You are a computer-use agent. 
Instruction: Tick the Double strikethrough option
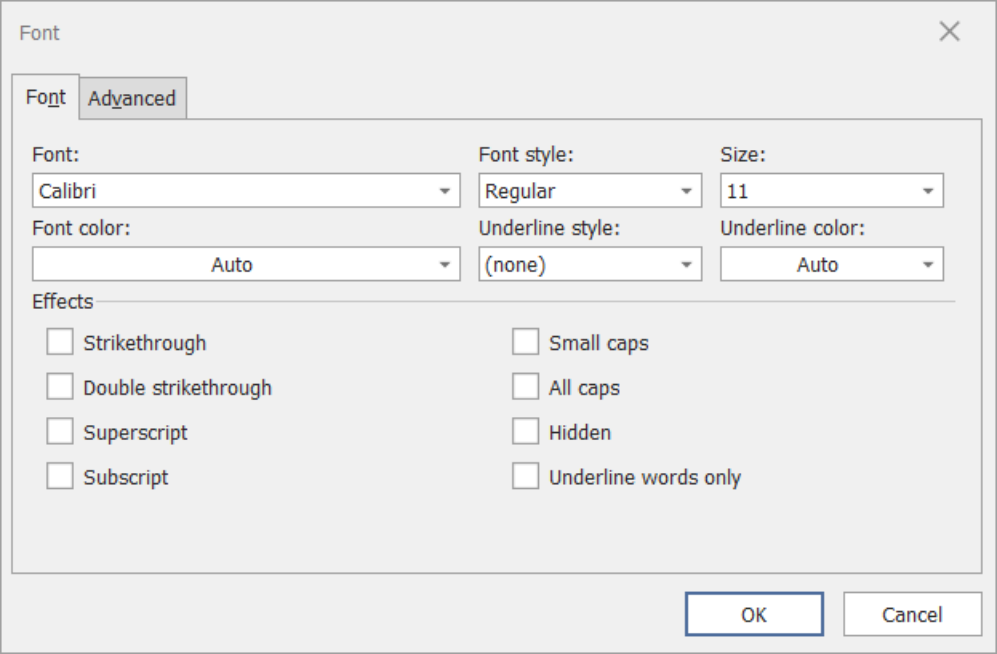click(x=60, y=387)
